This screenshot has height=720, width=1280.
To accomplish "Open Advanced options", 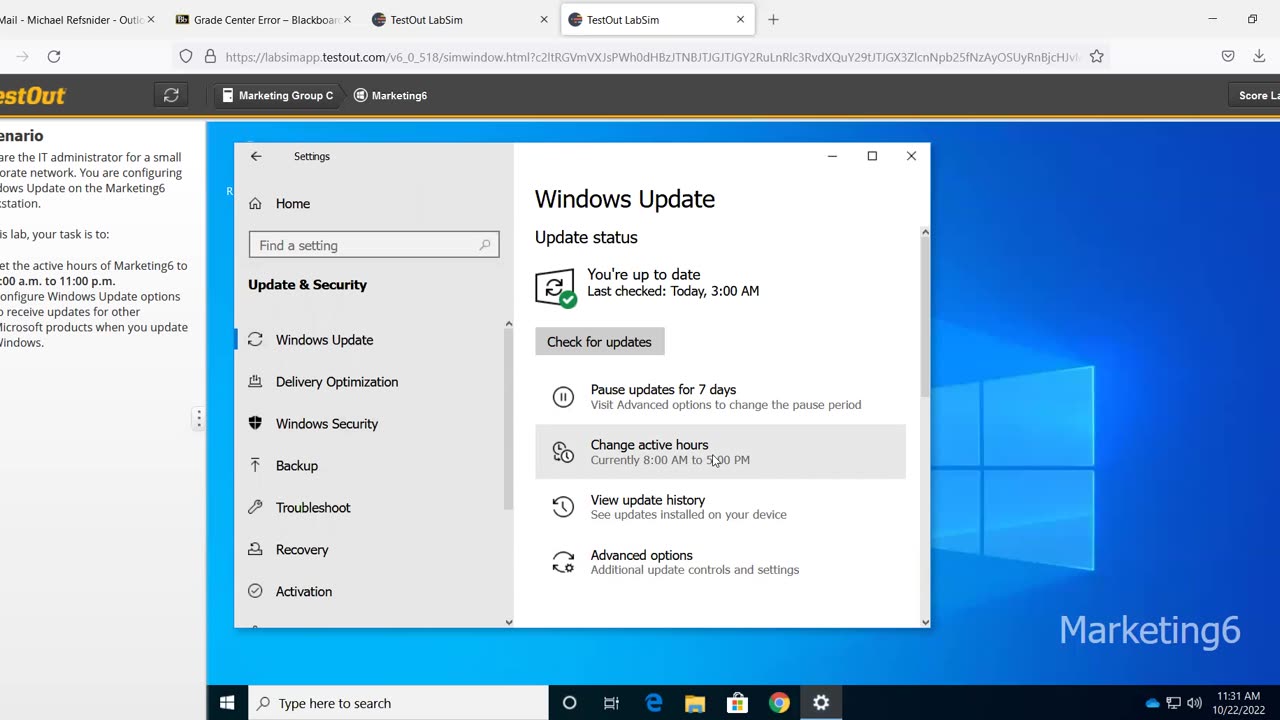I will point(720,562).
